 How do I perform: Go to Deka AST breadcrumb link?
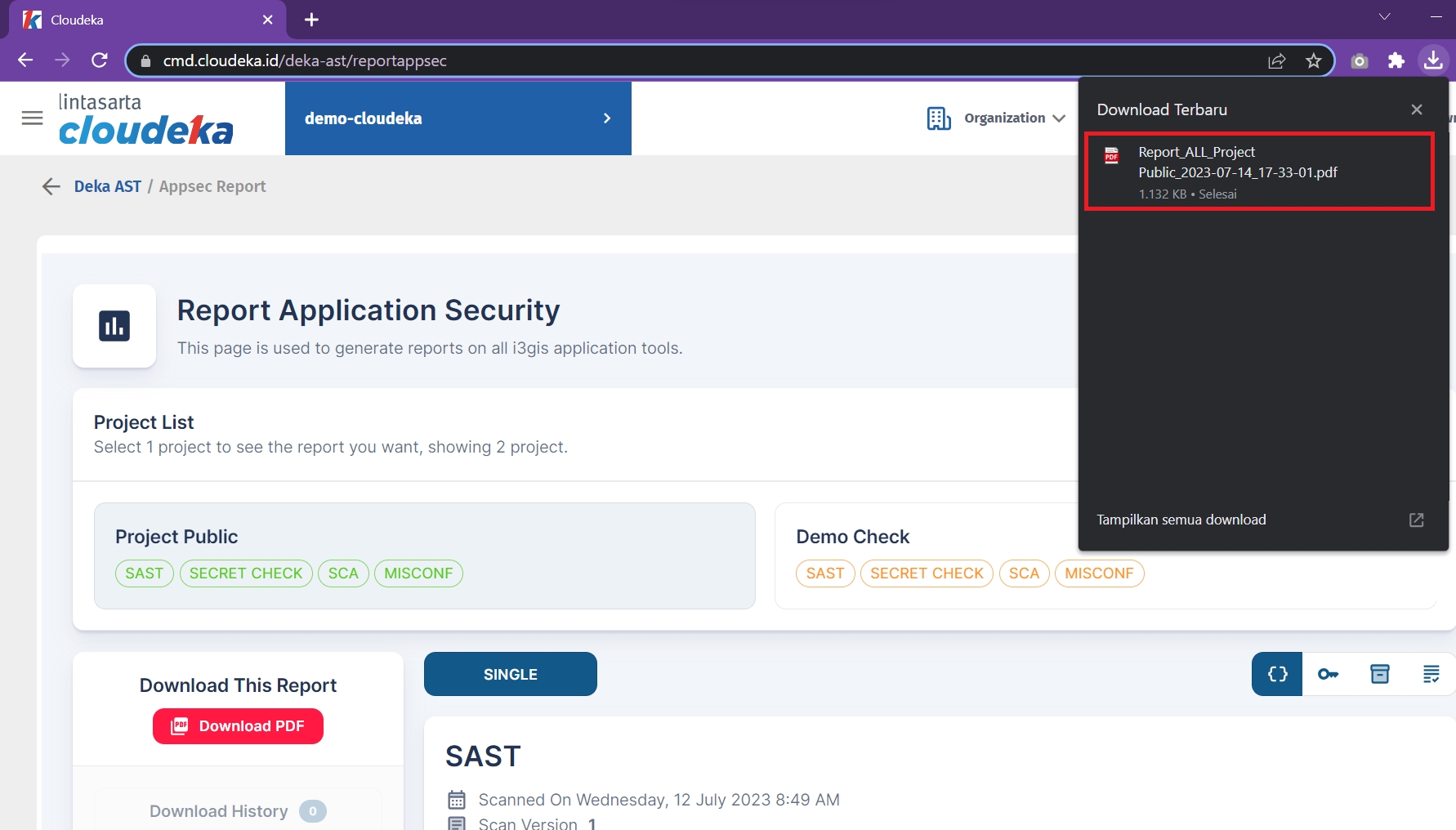coord(107,186)
